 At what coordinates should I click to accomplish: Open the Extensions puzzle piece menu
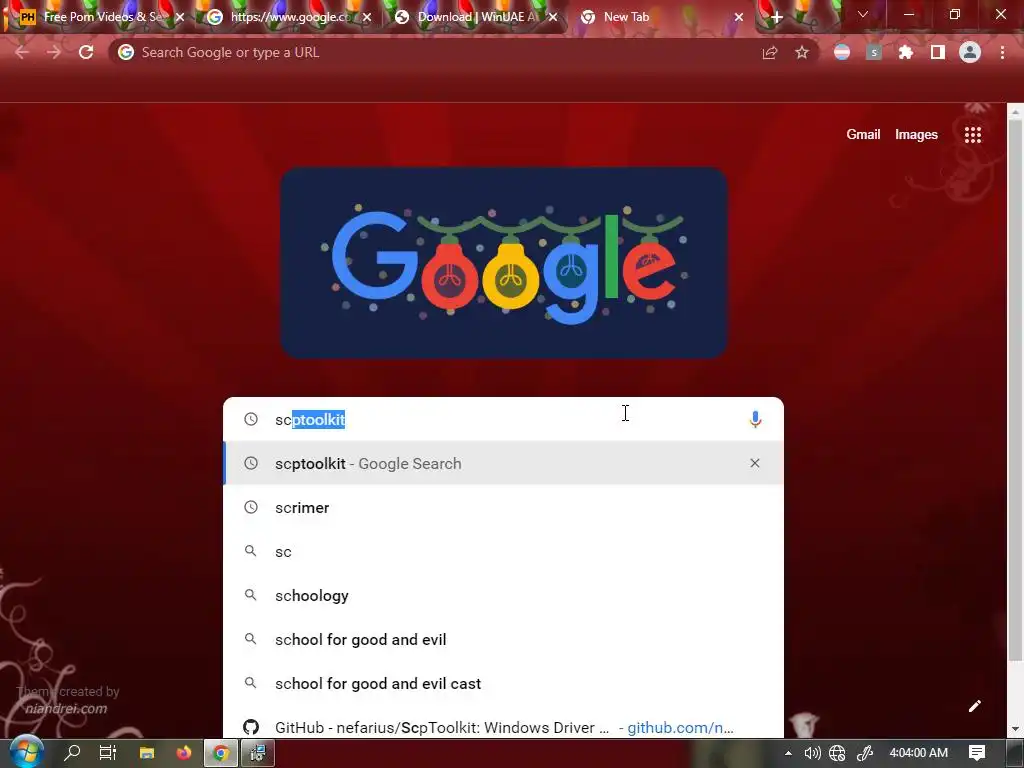pos(905,52)
